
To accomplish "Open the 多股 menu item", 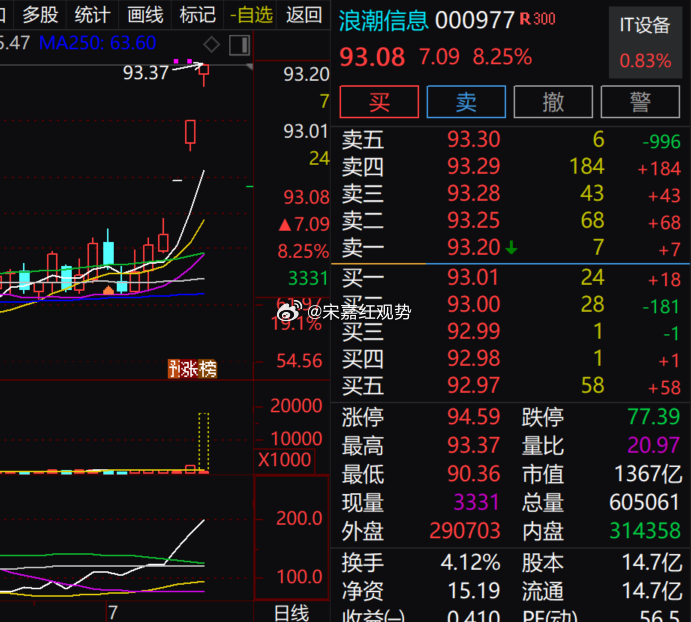I will [40, 15].
